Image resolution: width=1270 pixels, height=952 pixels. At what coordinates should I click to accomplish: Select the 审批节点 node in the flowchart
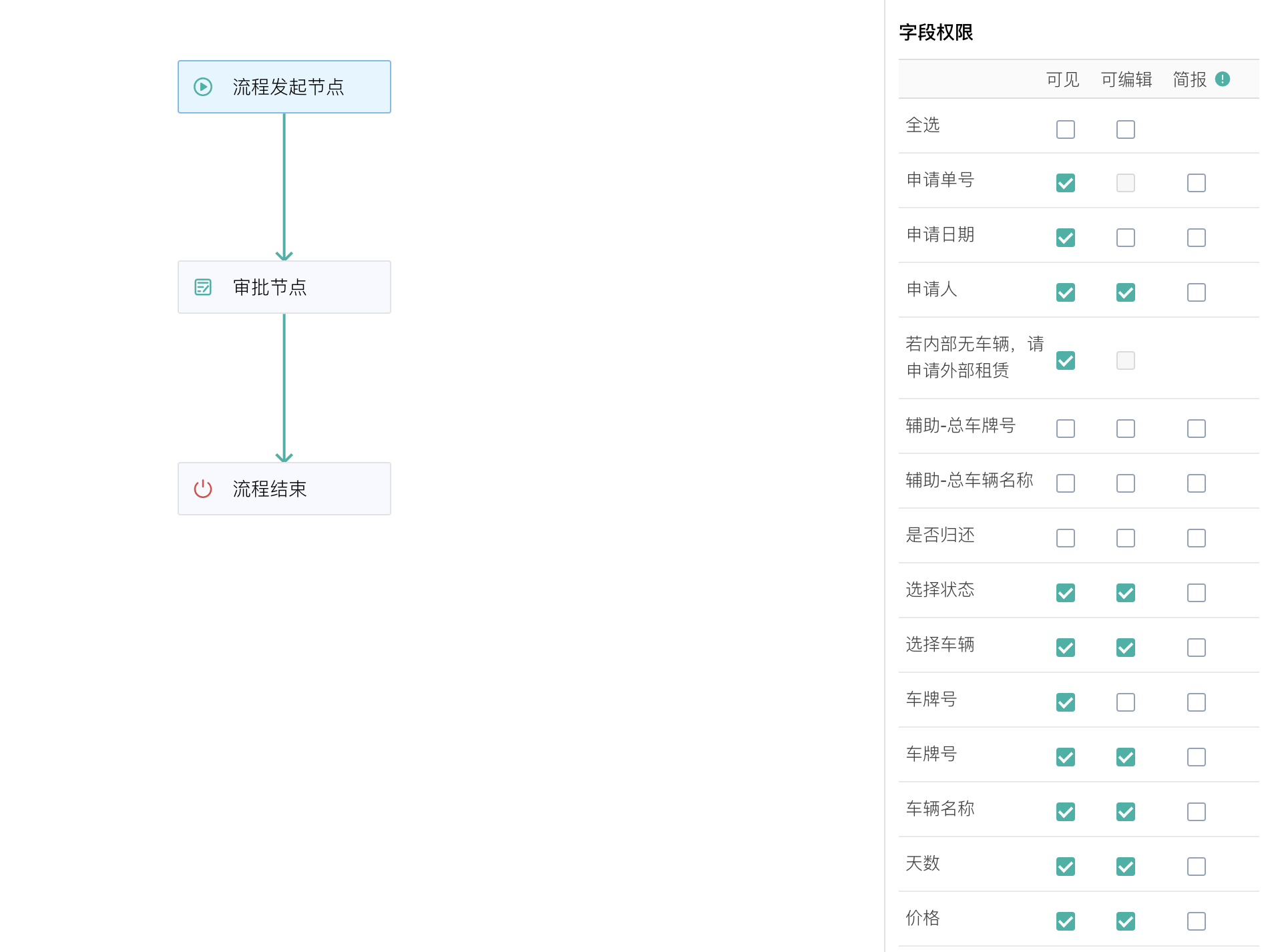[284, 287]
